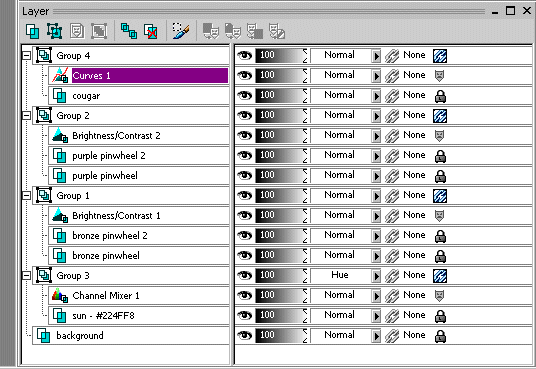Viewport: 536px width, 369px height.
Task: Collapse the Group 3 tree node
Action: tap(26, 276)
